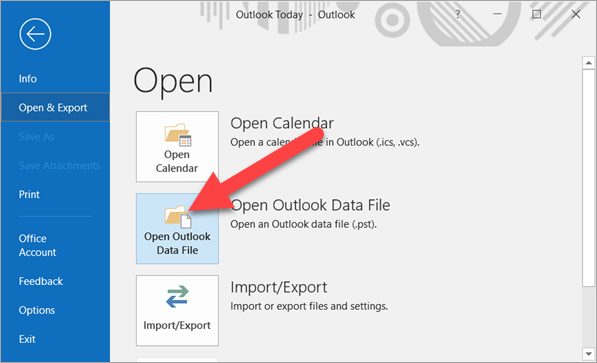Open the Office Account page

[37, 245]
